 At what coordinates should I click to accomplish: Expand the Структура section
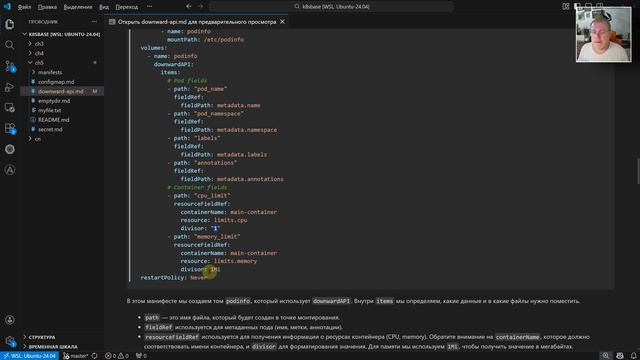(x=42, y=337)
